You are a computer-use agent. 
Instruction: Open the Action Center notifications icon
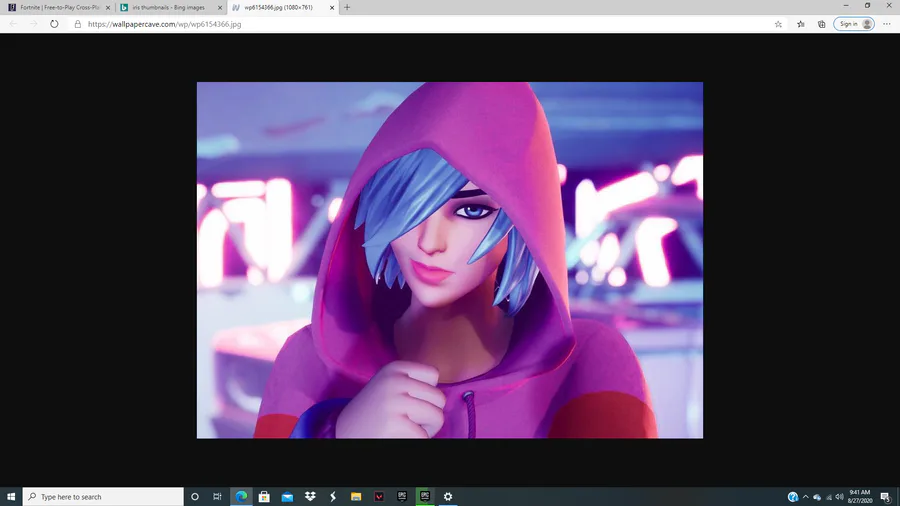point(886,497)
